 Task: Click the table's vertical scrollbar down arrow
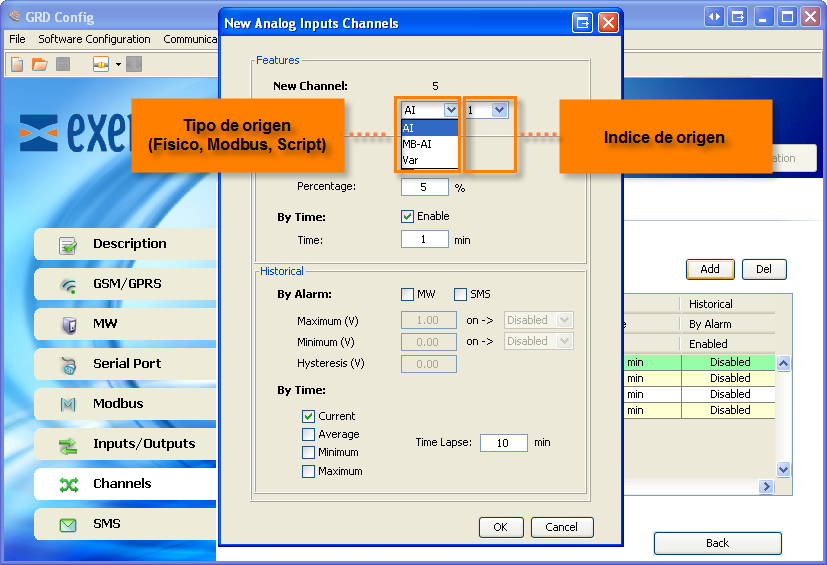[783, 469]
